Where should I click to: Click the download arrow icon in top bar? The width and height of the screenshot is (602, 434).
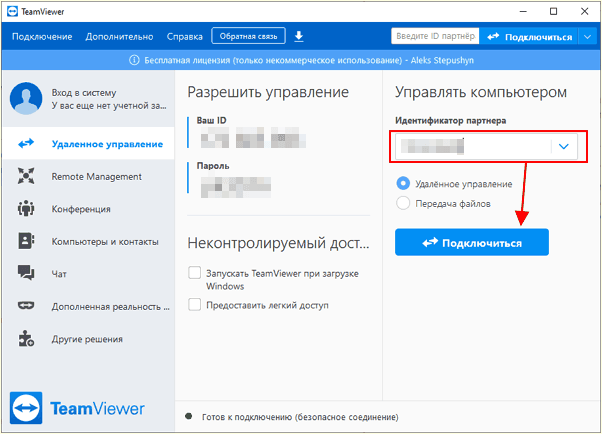299,36
